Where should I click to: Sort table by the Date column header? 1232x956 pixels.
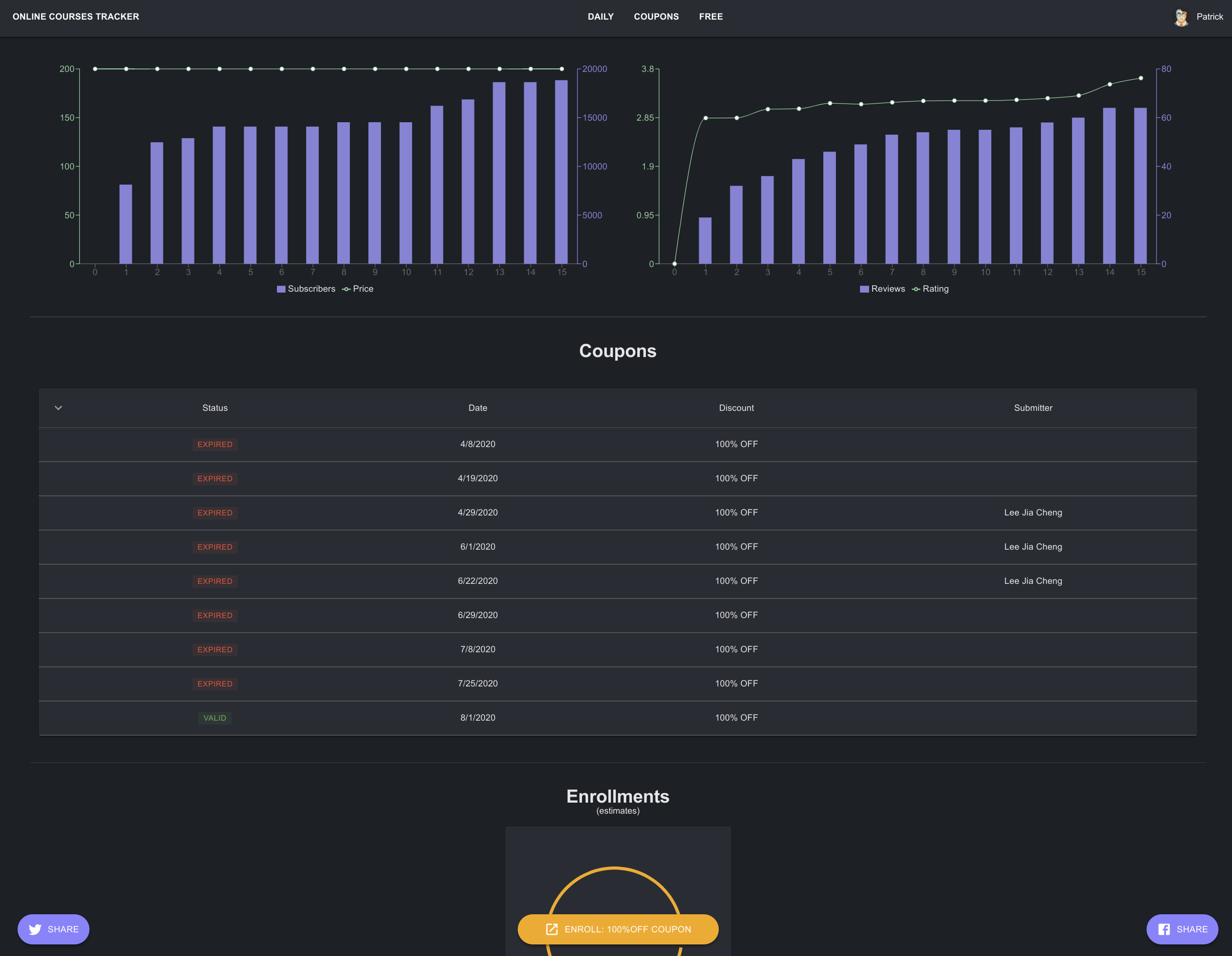[477, 407]
